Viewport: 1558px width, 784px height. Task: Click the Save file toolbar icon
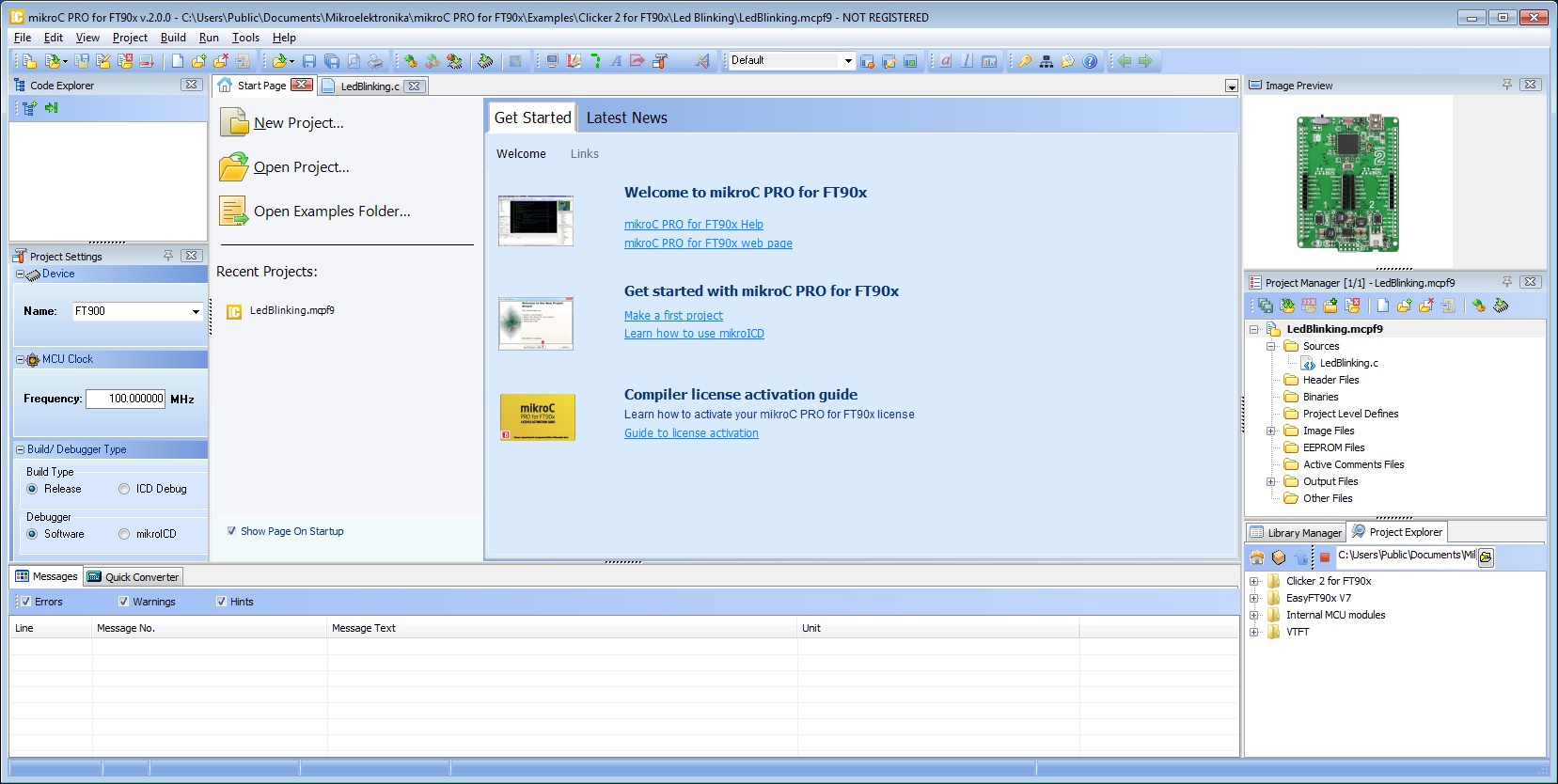[308, 61]
